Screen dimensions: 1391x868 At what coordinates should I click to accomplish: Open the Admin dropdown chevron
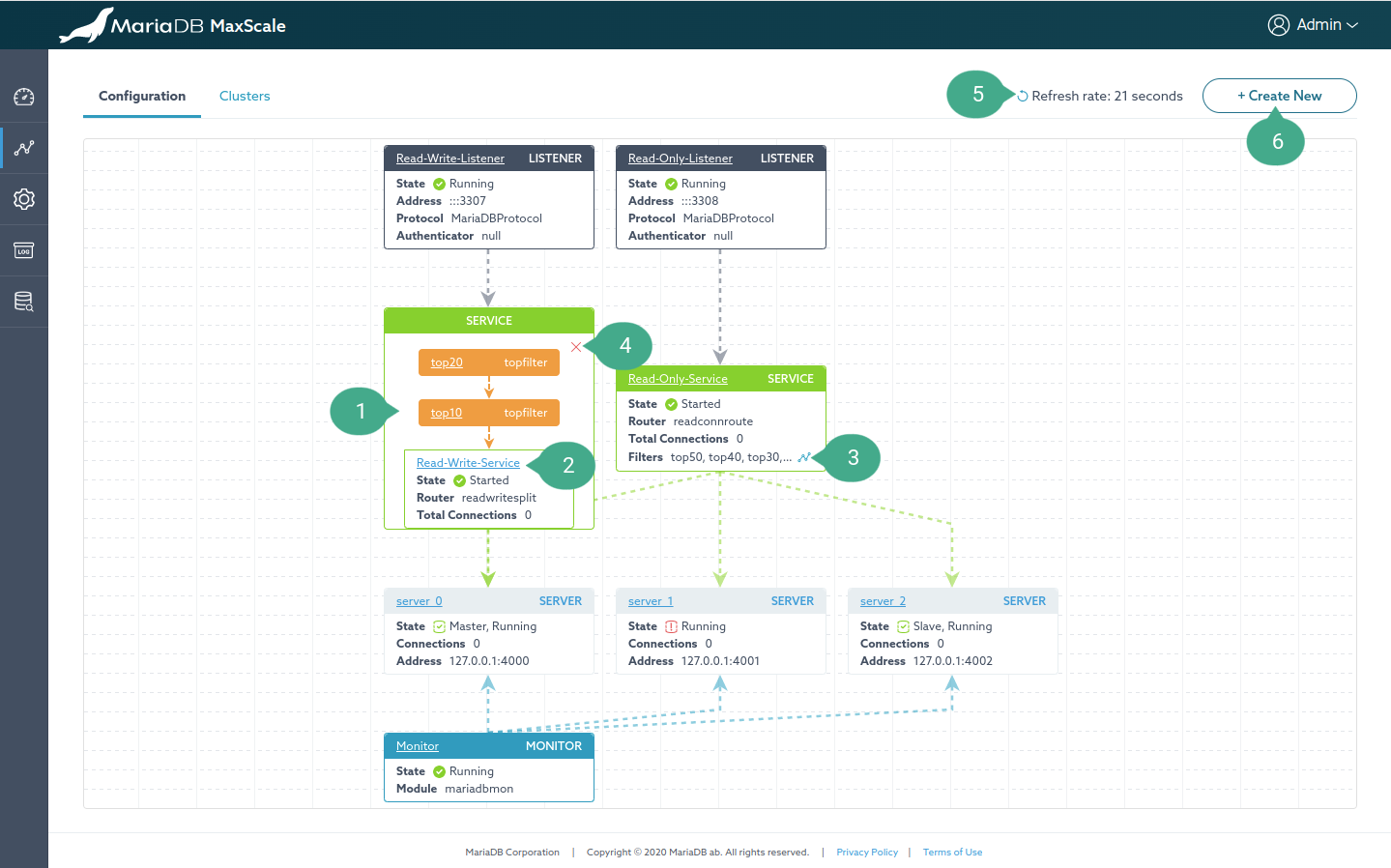click(1352, 25)
